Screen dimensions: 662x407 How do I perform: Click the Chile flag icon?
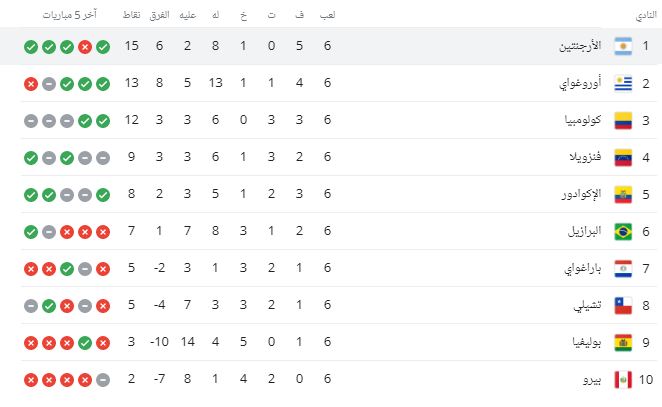click(623, 306)
